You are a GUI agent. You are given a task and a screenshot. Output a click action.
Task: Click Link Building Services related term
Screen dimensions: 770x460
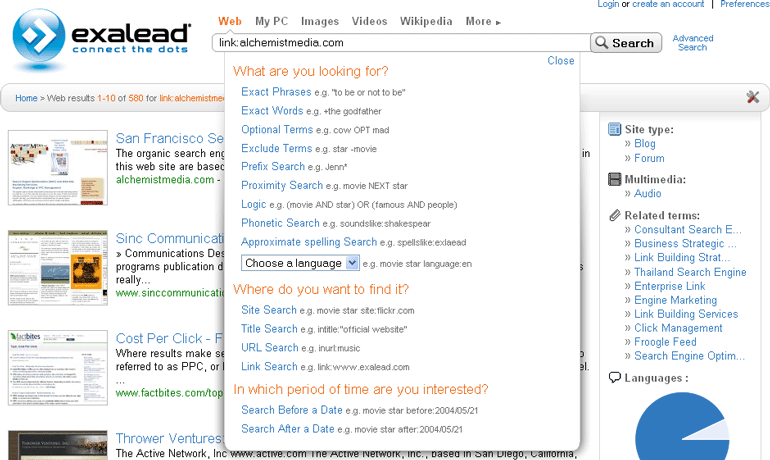pyautogui.click(x=686, y=314)
